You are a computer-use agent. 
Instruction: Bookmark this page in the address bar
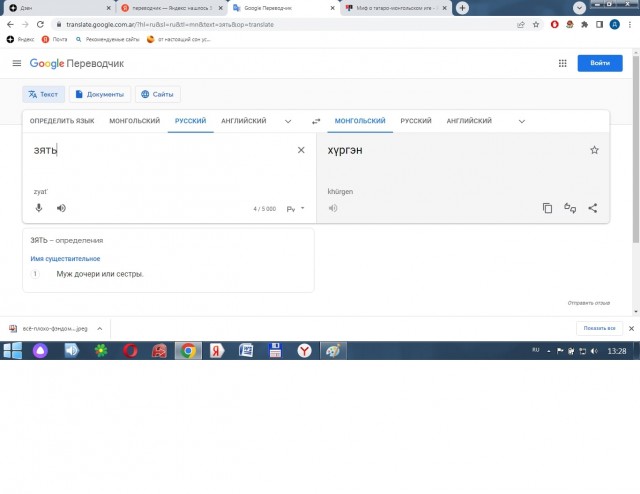(536, 24)
